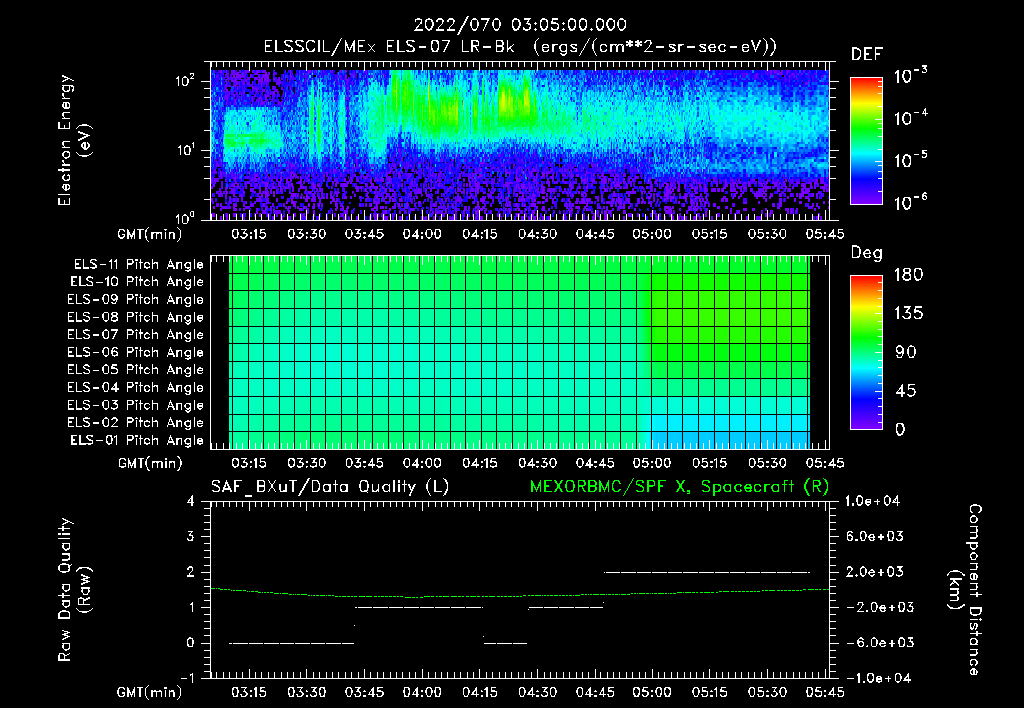Click the DEF color bar legend
This screenshot has width=1024, height=708.
866,140
